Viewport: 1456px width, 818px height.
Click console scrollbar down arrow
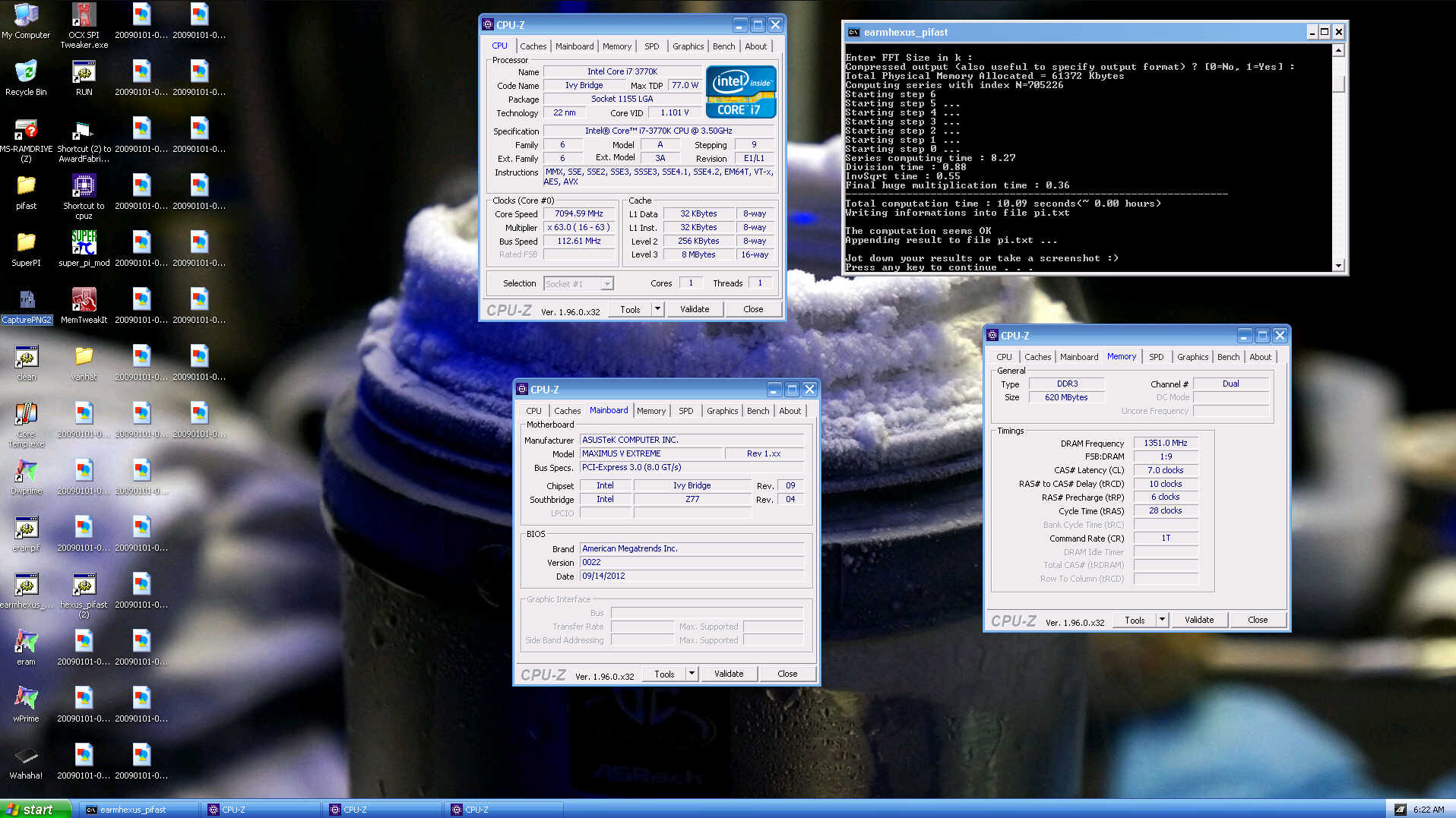pos(1338,265)
